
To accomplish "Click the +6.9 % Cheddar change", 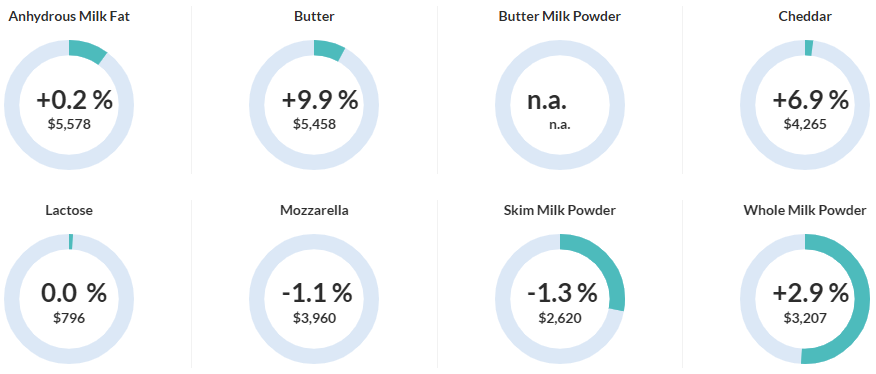I will (810, 101).
